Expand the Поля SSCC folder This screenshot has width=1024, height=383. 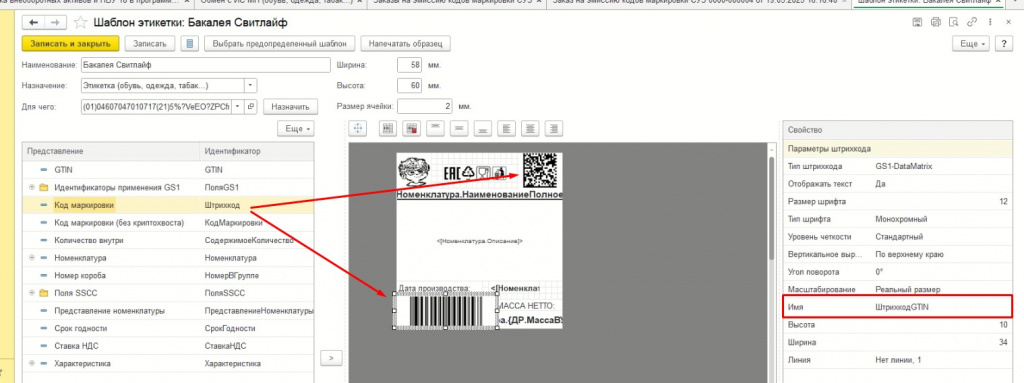[32, 293]
